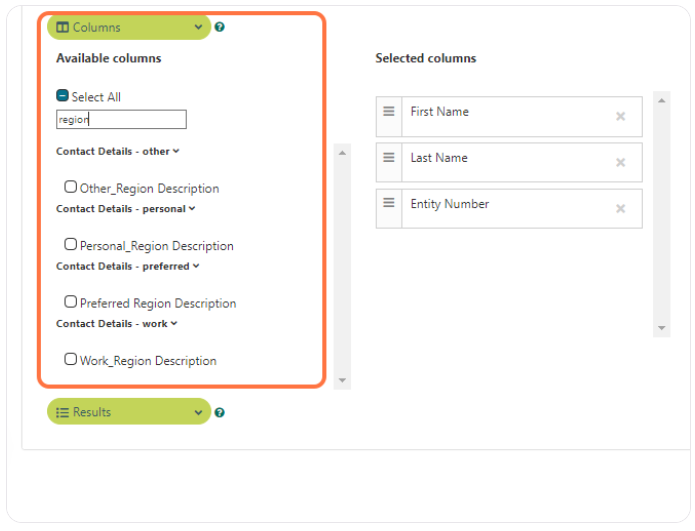The height and width of the screenshot is (531, 695).
Task: Enable Preferred Region Description checkbox
Action: click(70, 301)
